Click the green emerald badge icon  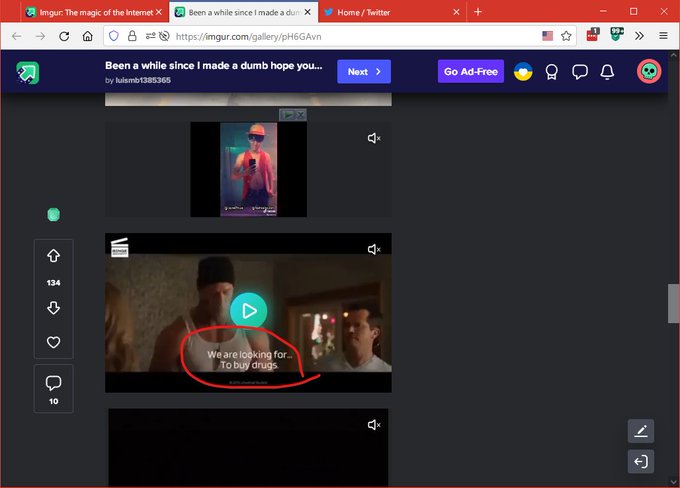coord(53,215)
